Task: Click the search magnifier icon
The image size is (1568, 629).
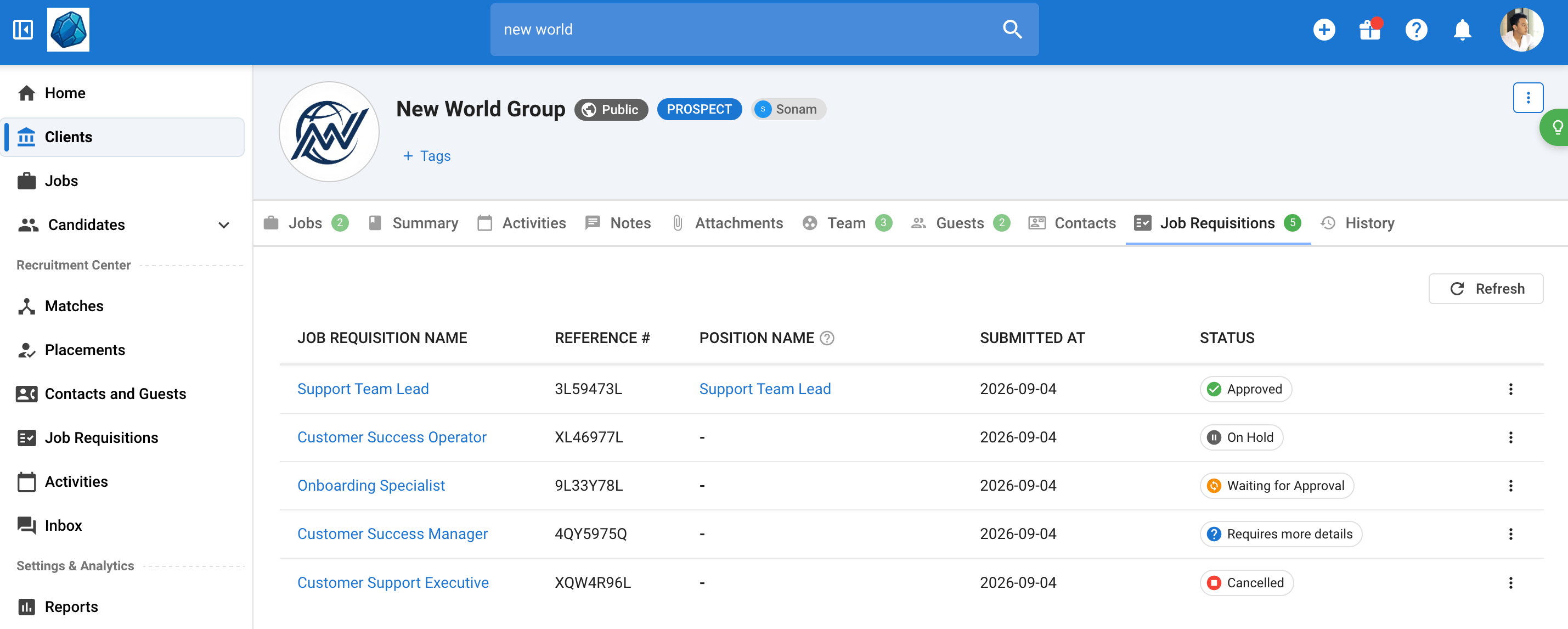Action: tap(1012, 29)
